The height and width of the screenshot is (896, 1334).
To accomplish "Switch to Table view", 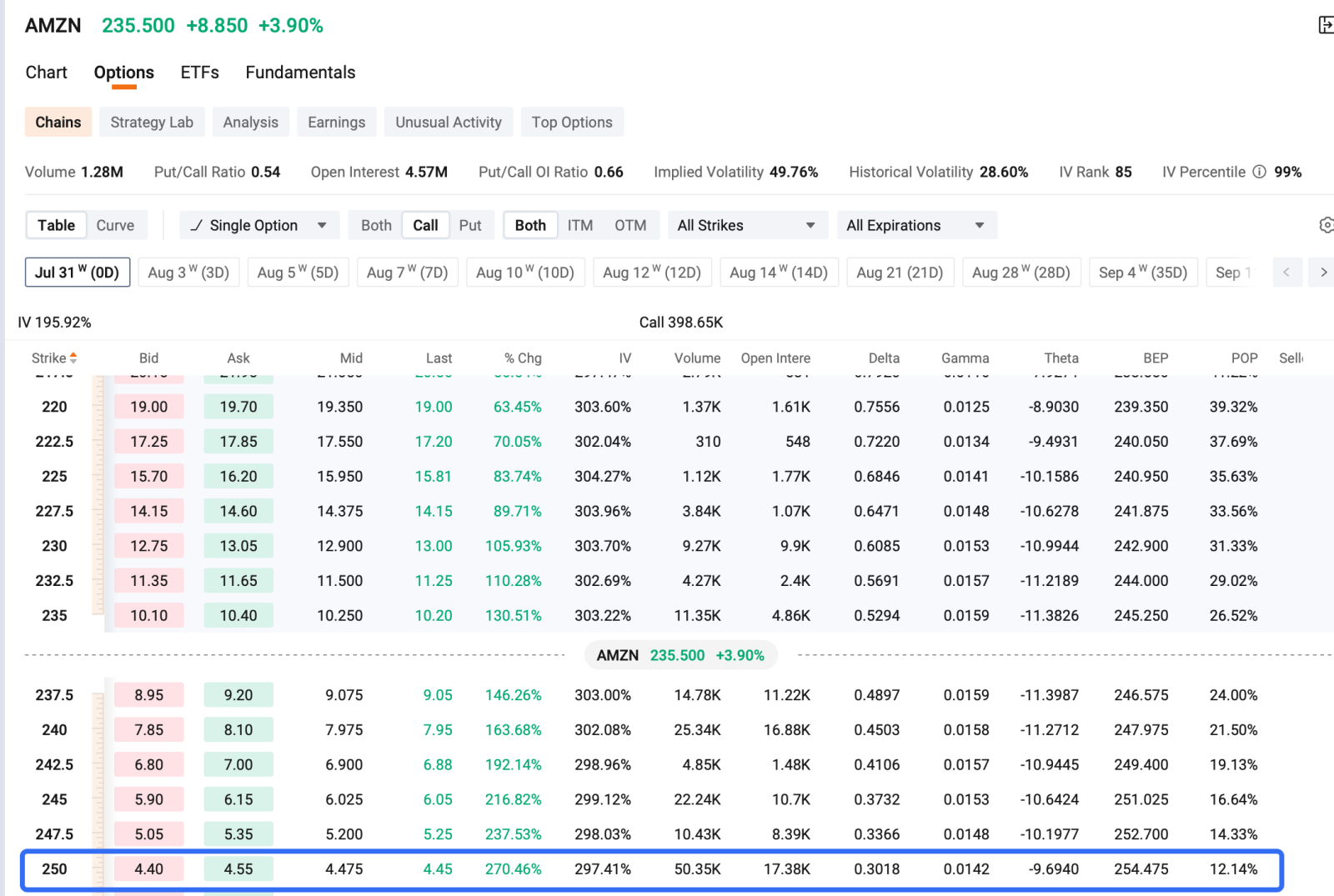I will tap(56, 225).
